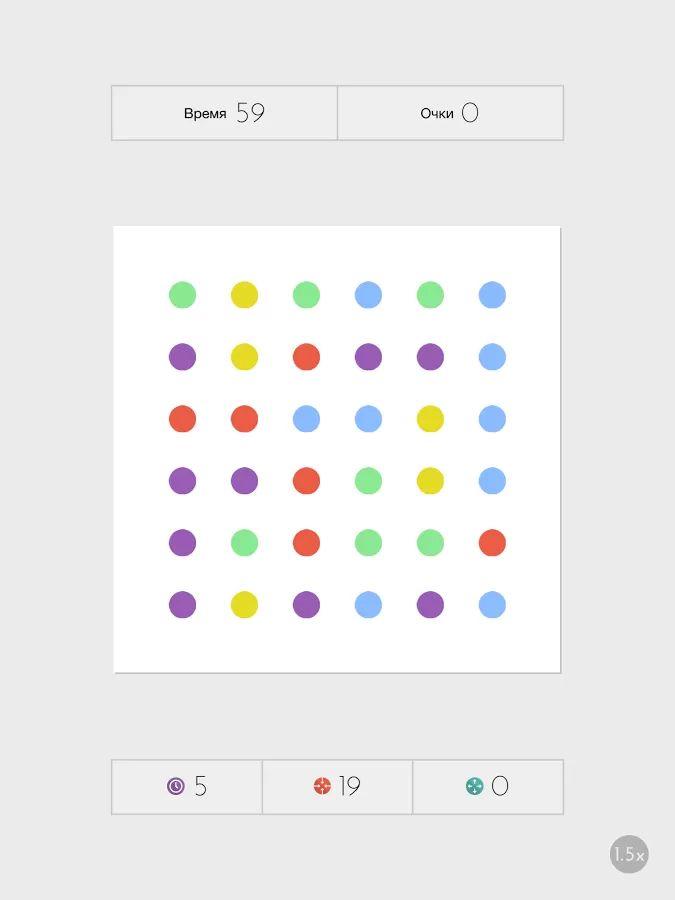Tap the yellow dot in the third row

point(430,419)
